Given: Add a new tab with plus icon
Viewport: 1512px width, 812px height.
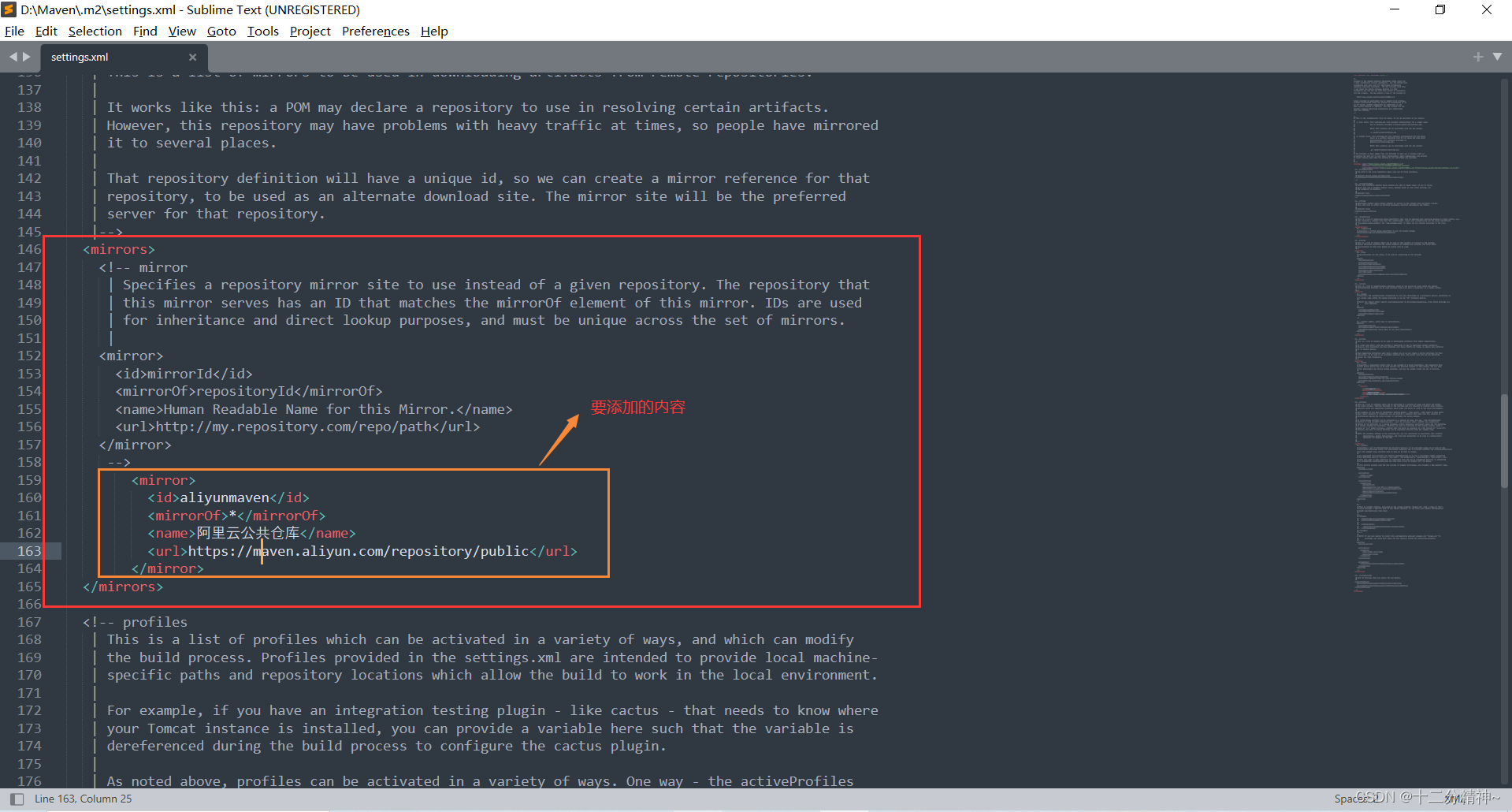Looking at the screenshot, I should tap(1478, 57).
